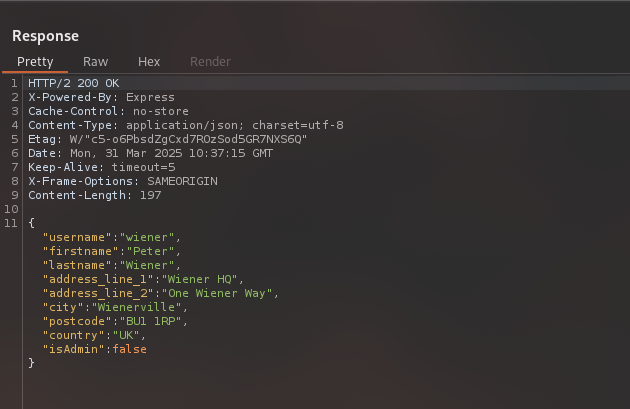The image size is (630, 409).
Task: Switch to the Pretty tab
Action: pos(35,62)
